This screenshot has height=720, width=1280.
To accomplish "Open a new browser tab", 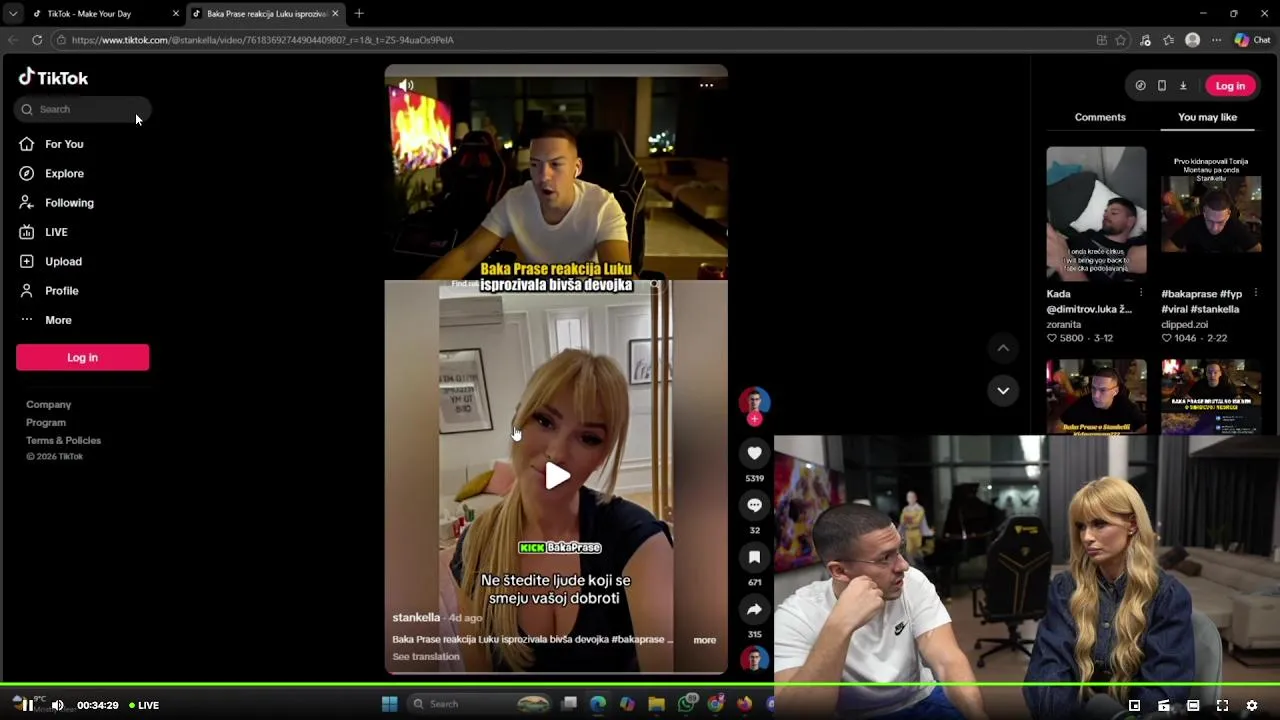I will click(x=359, y=14).
